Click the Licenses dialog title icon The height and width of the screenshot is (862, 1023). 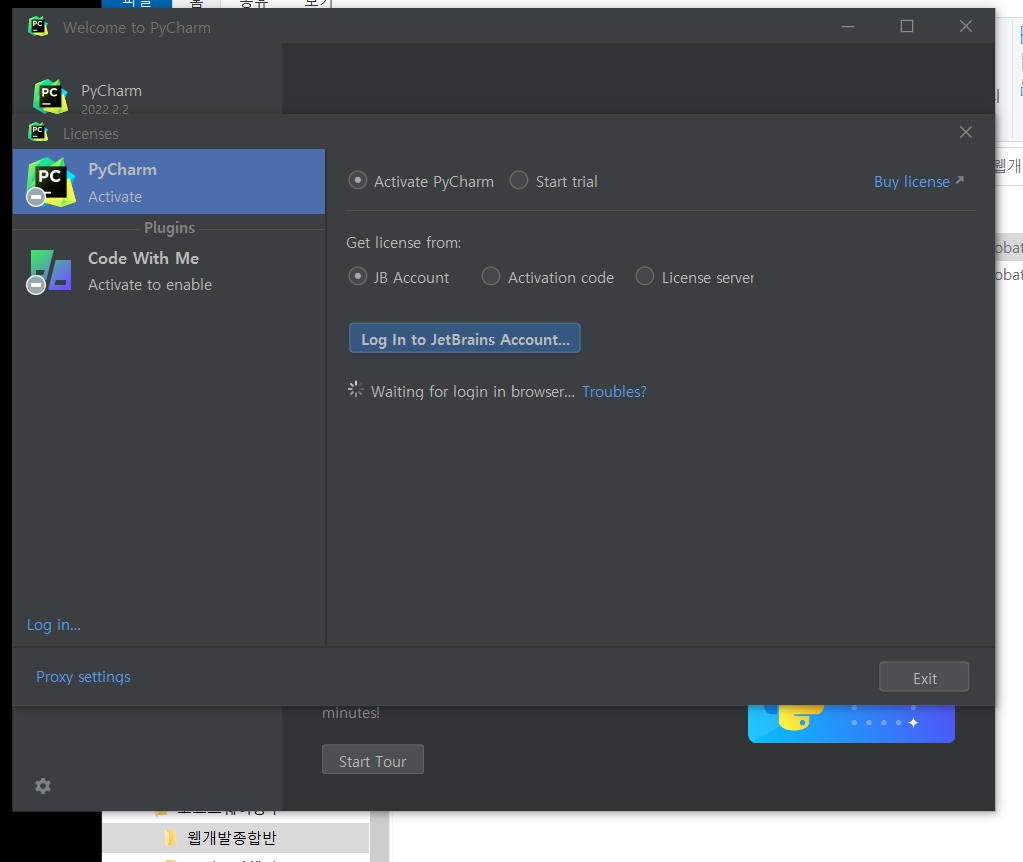pos(38,132)
